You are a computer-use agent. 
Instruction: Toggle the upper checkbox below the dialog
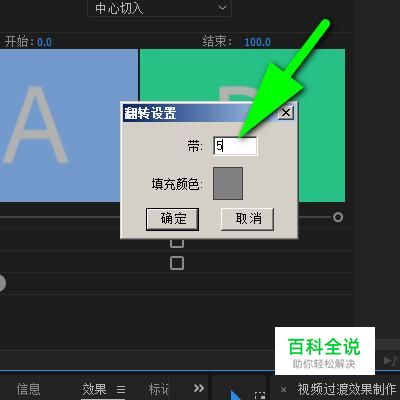pyautogui.click(x=177, y=243)
